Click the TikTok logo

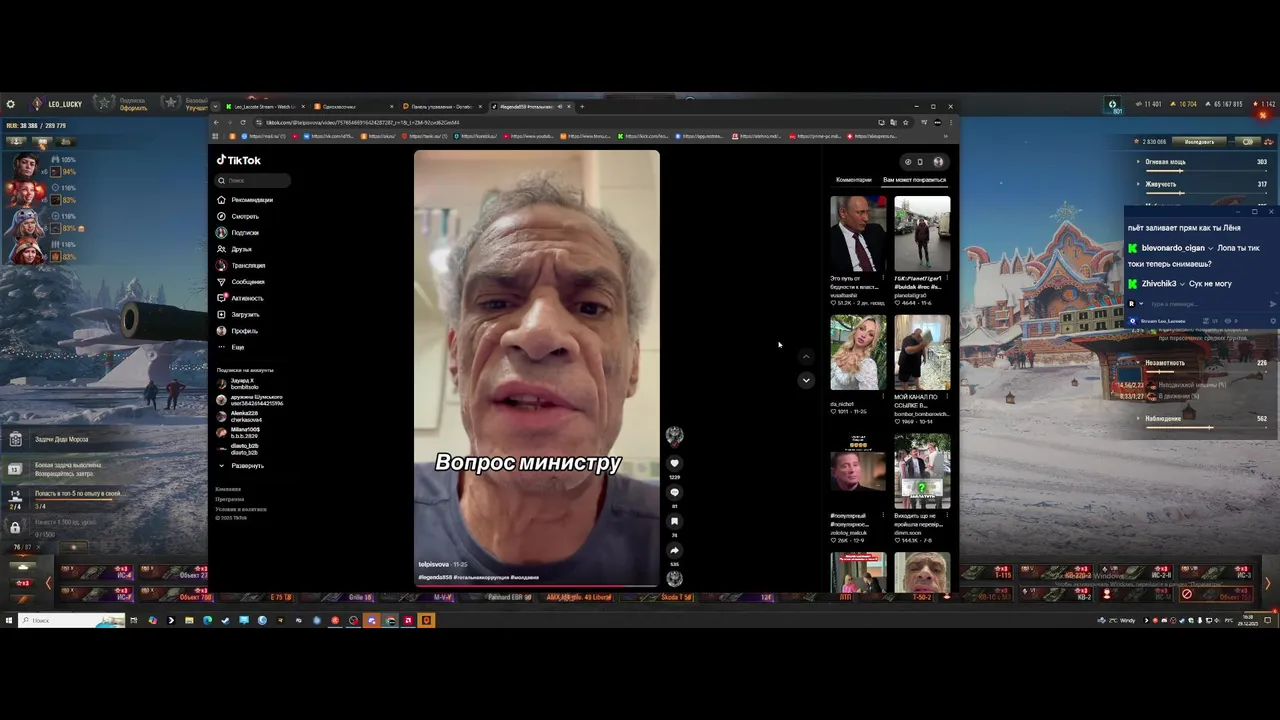(x=239, y=160)
